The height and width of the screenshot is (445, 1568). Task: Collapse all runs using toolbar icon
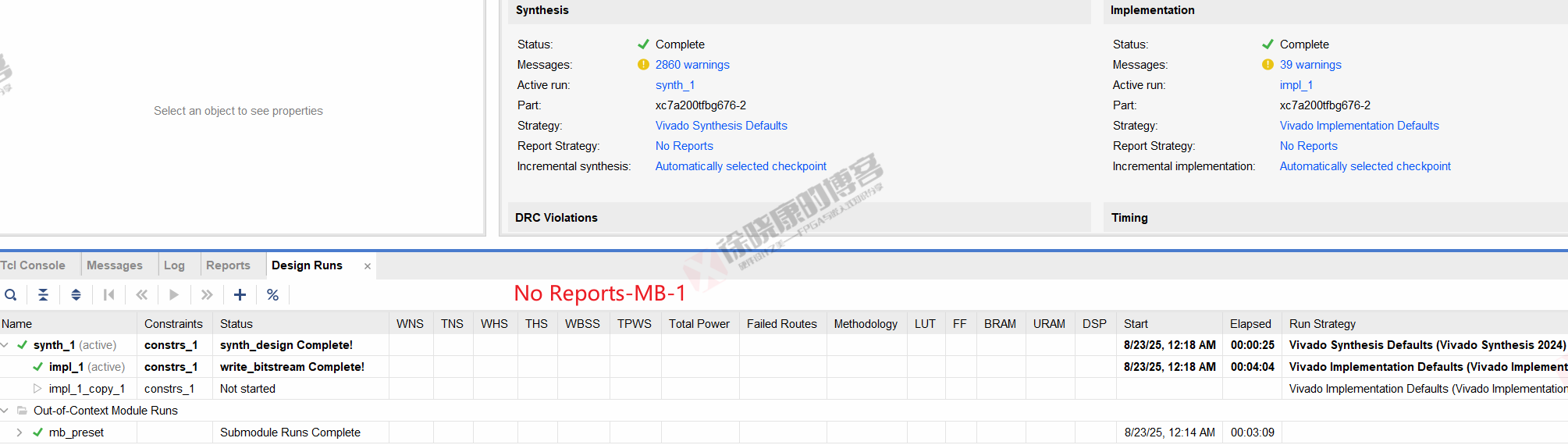(43, 294)
